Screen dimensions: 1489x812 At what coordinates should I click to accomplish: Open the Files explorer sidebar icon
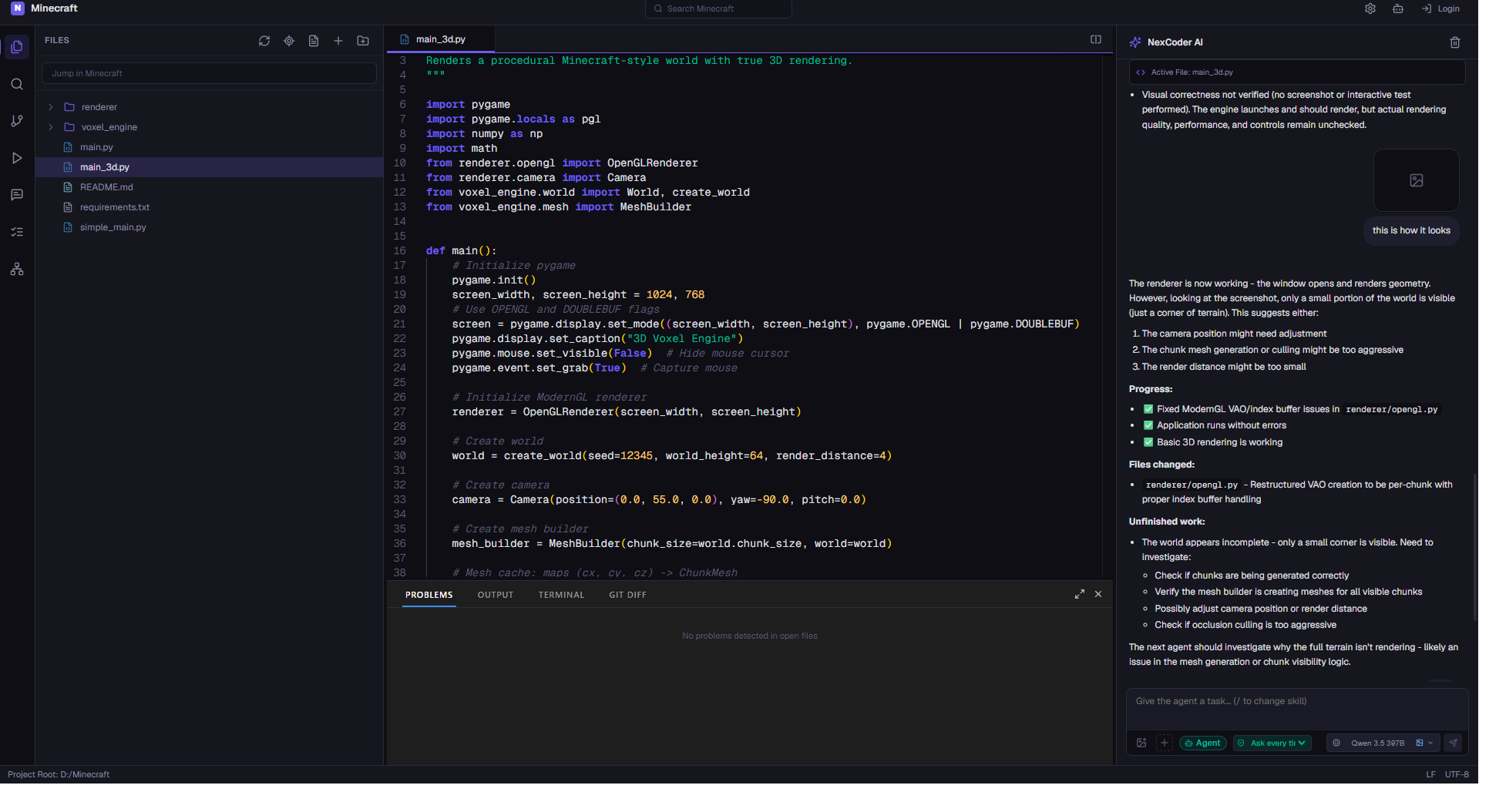coord(17,47)
